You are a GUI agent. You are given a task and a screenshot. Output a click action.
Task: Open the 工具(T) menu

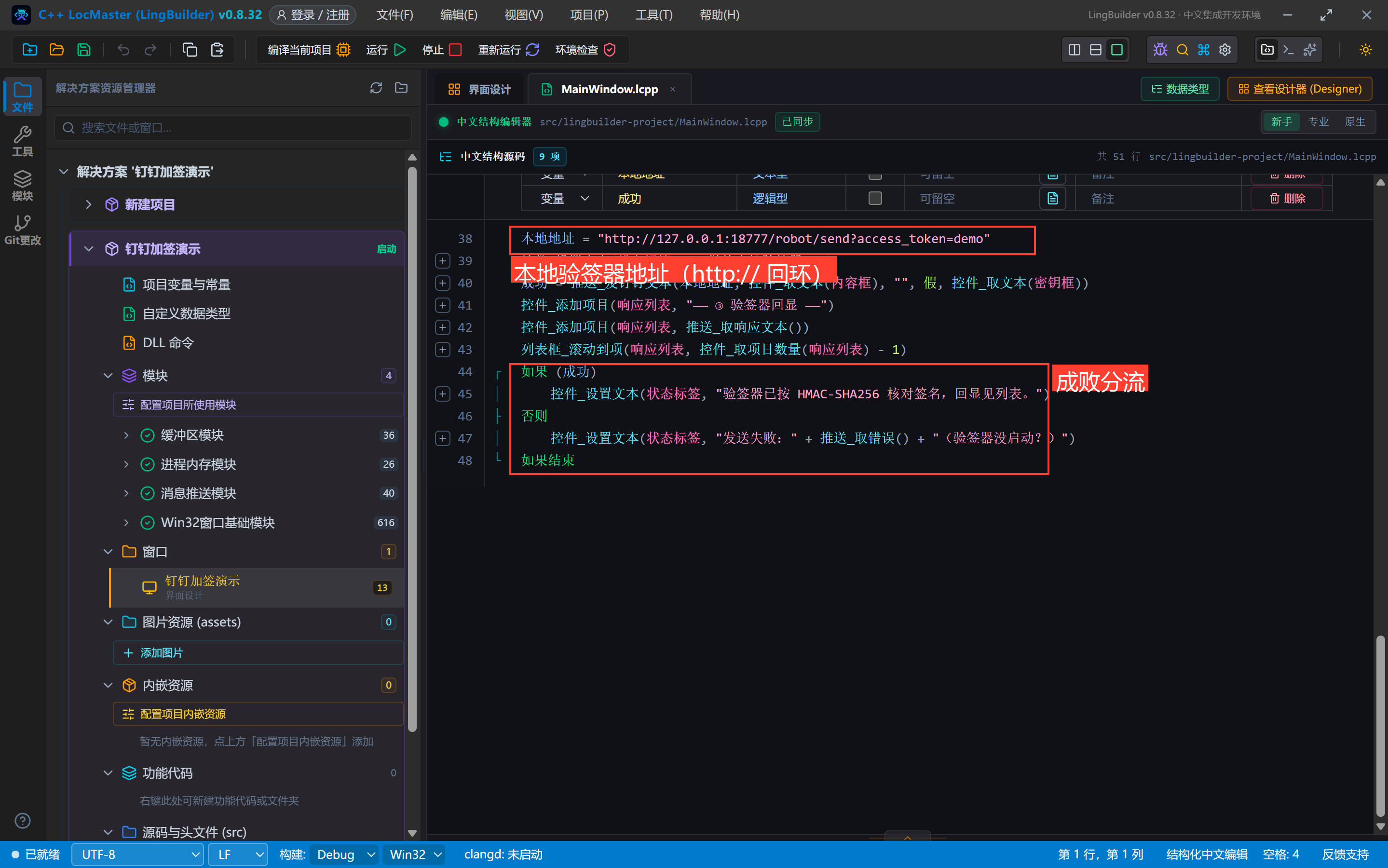[x=653, y=15]
